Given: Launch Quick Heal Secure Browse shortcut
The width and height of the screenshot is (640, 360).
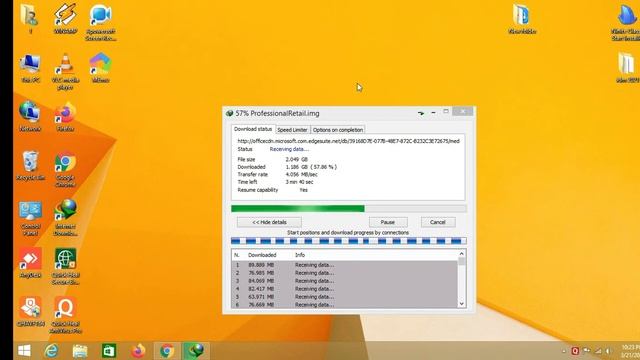Looking at the screenshot, I should point(65,267).
